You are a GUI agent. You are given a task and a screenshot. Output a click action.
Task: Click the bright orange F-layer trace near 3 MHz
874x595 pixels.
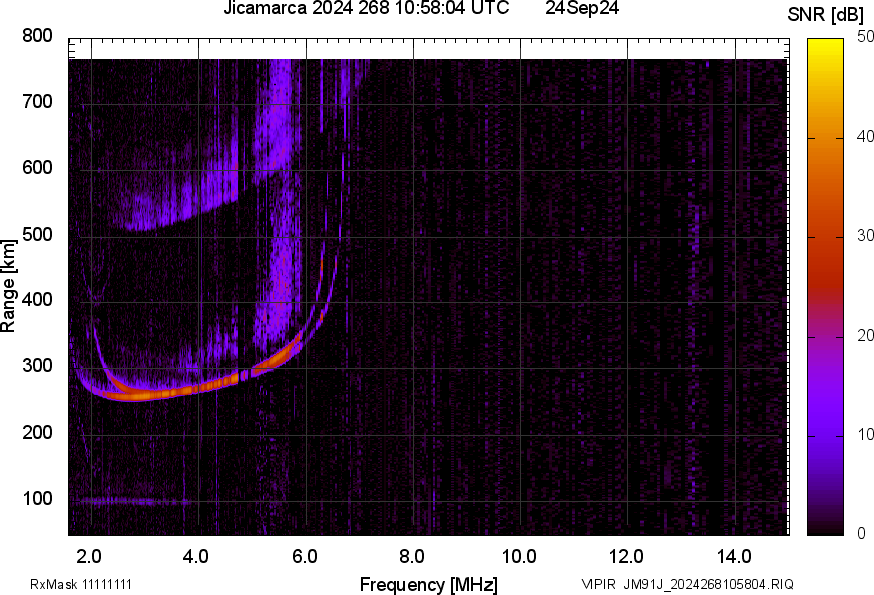[x=145, y=395]
